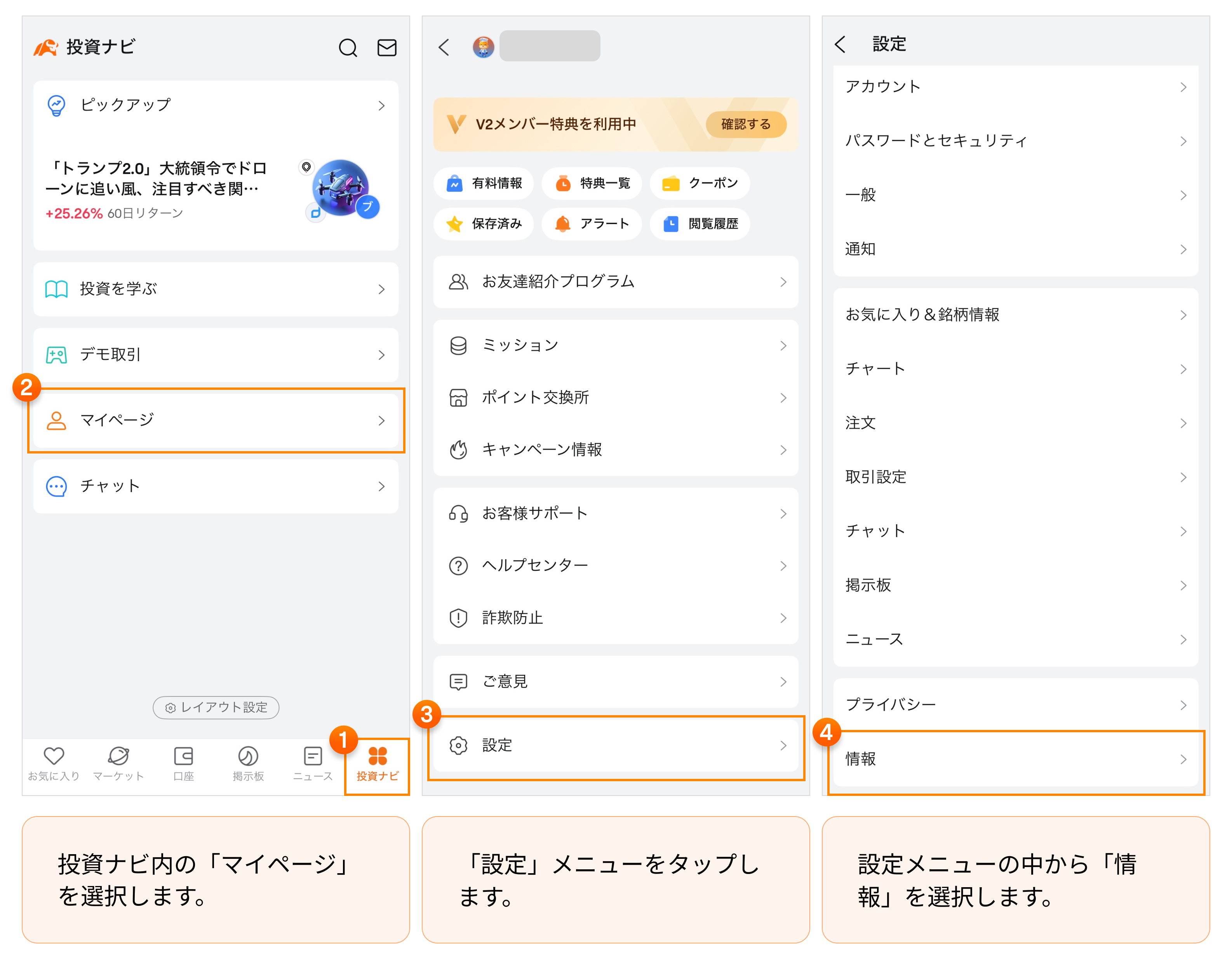Tap the user avatar icon
The height and width of the screenshot is (959, 1232).
coord(484,47)
